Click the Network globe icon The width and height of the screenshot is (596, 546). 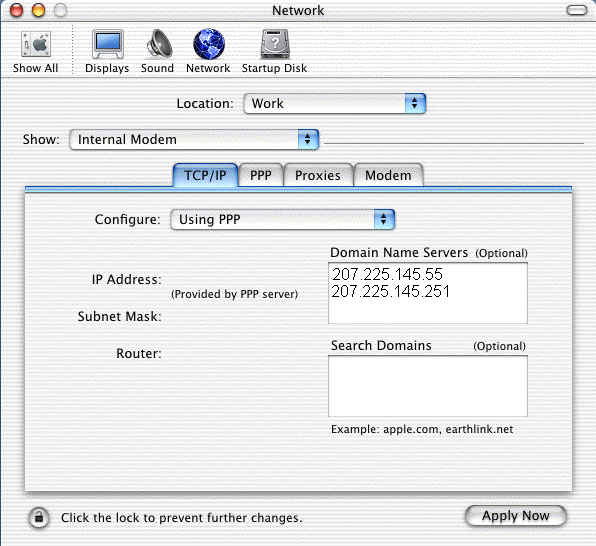coord(209,44)
